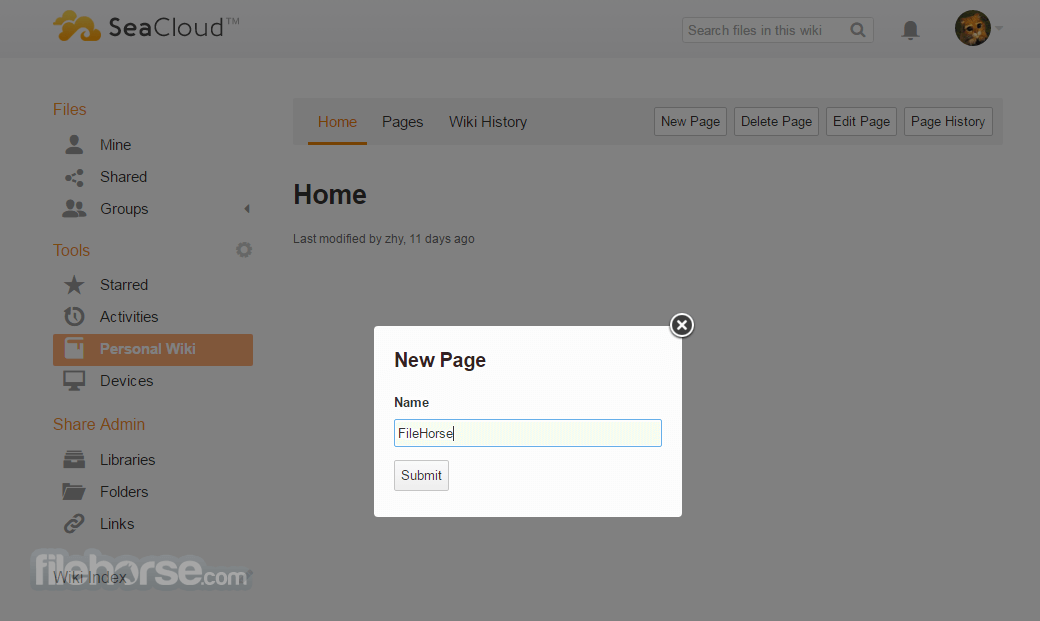The height and width of the screenshot is (621, 1040).
Task: Focus the Name input field
Action: coord(528,433)
